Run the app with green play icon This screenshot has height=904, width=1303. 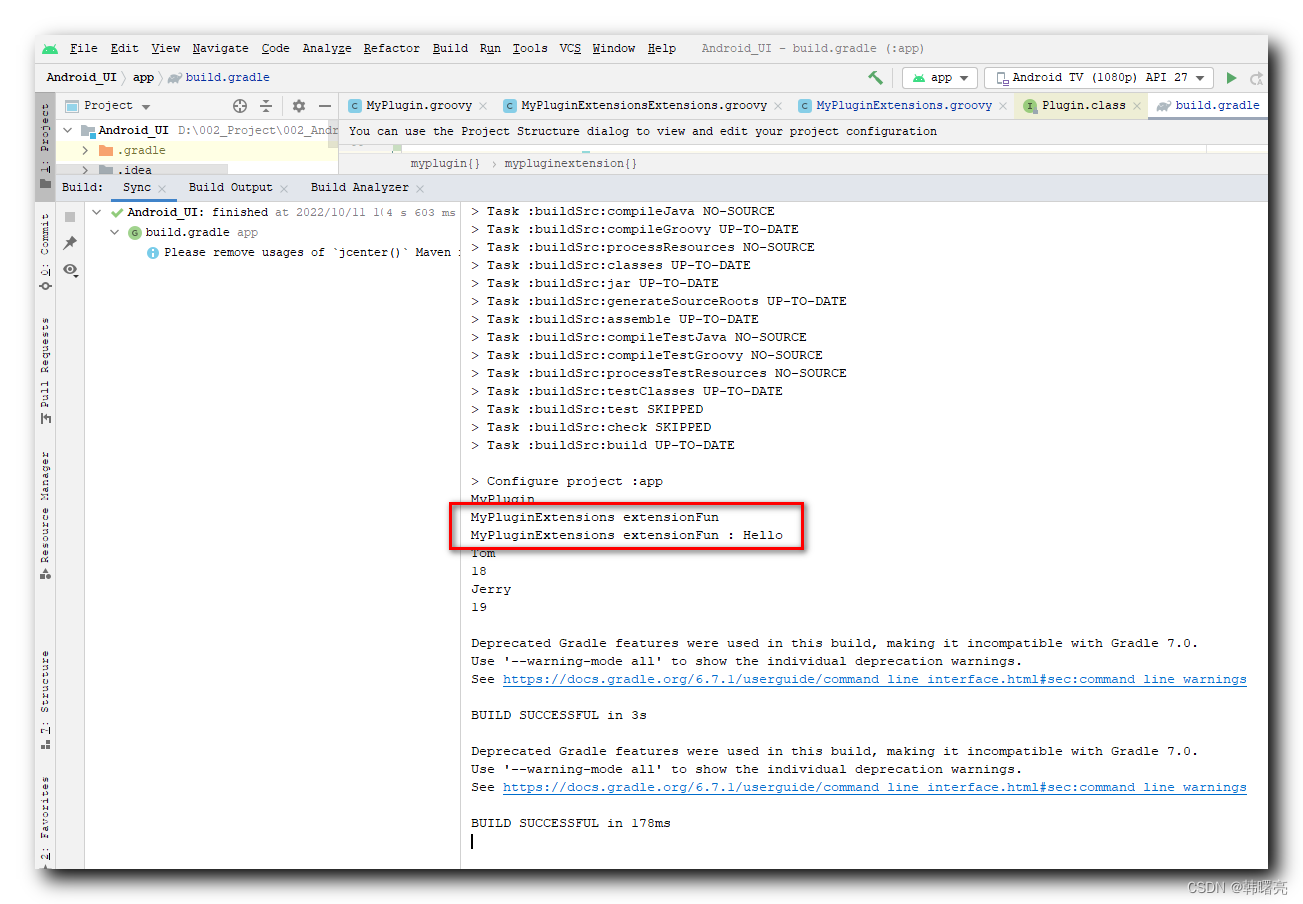(x=1231, y=77)
